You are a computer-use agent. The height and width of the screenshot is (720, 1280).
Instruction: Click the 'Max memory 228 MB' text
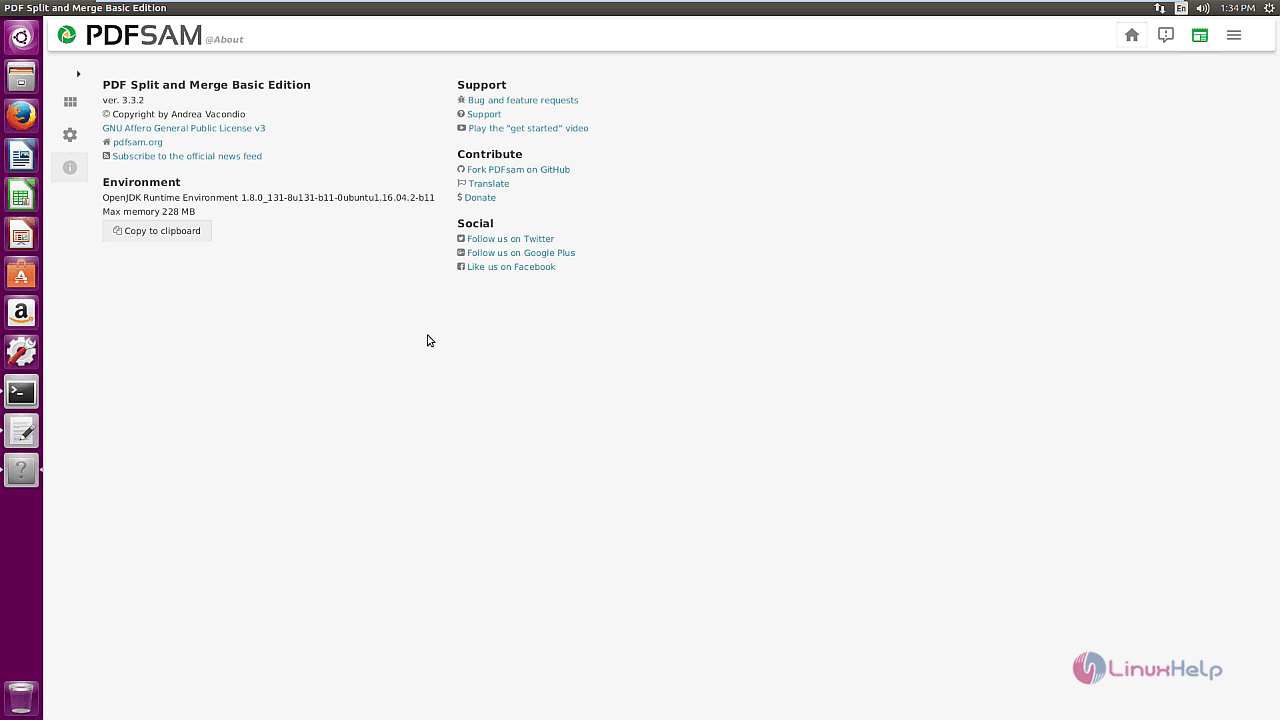149,212
